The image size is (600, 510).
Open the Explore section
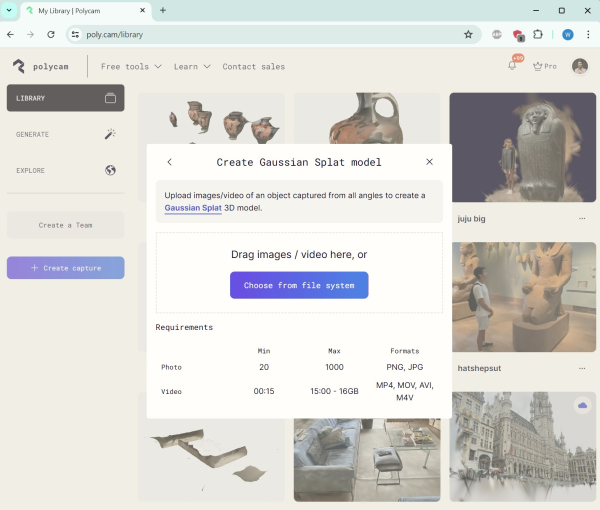pyautogui.click(x=65, y=170)
